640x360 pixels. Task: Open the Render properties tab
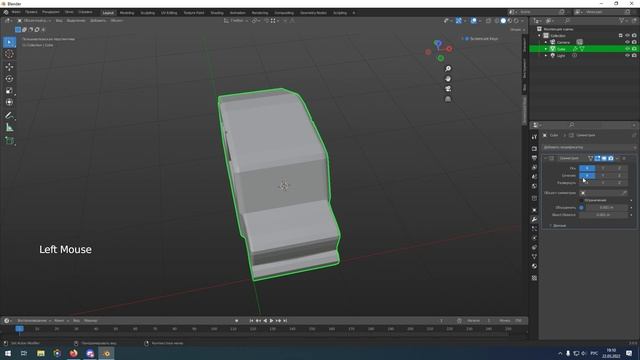point(534,149)
